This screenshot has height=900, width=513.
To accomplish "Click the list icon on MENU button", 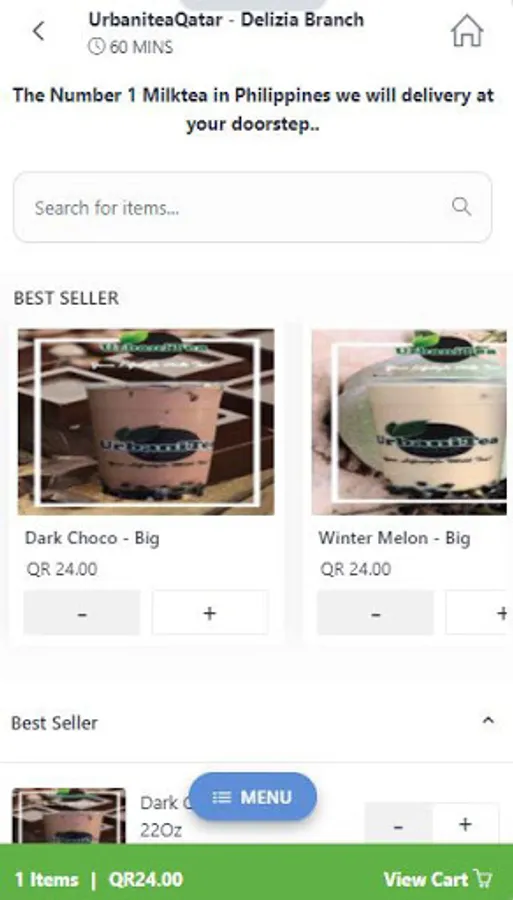I will tap(222, 797).
